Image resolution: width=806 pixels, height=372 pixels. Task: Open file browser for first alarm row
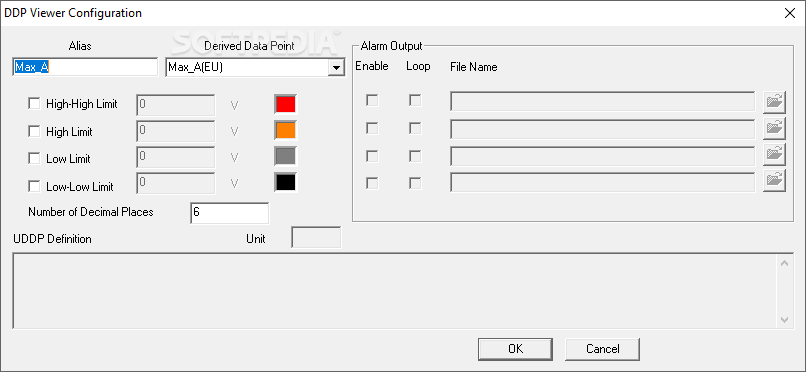(774, 101)
